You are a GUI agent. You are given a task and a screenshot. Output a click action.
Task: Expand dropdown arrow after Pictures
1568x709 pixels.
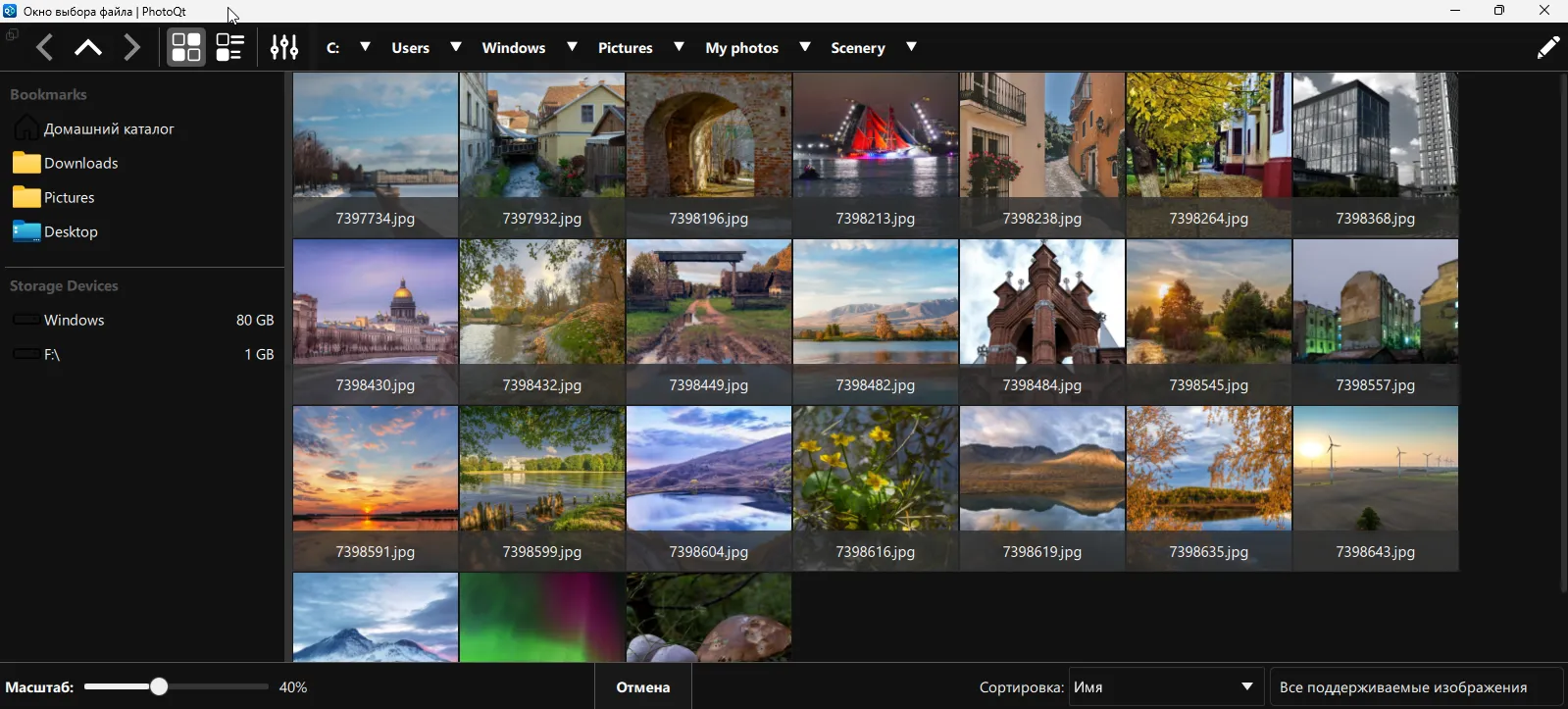pos(679,47)
